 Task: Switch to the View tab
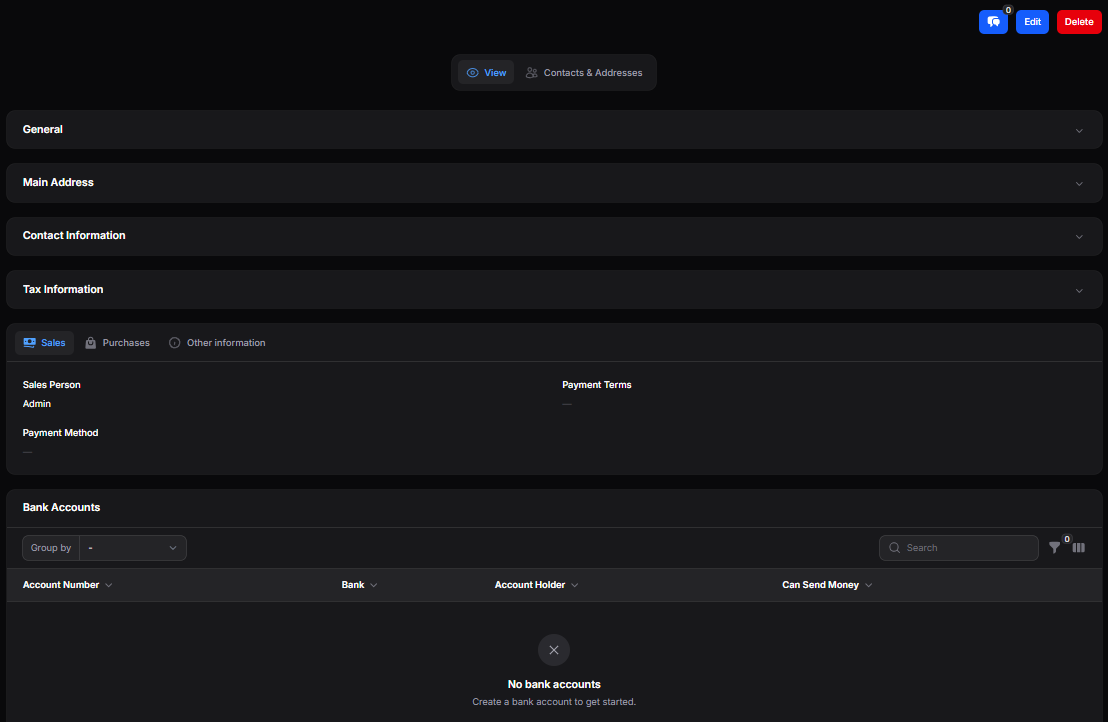point(486,73)
